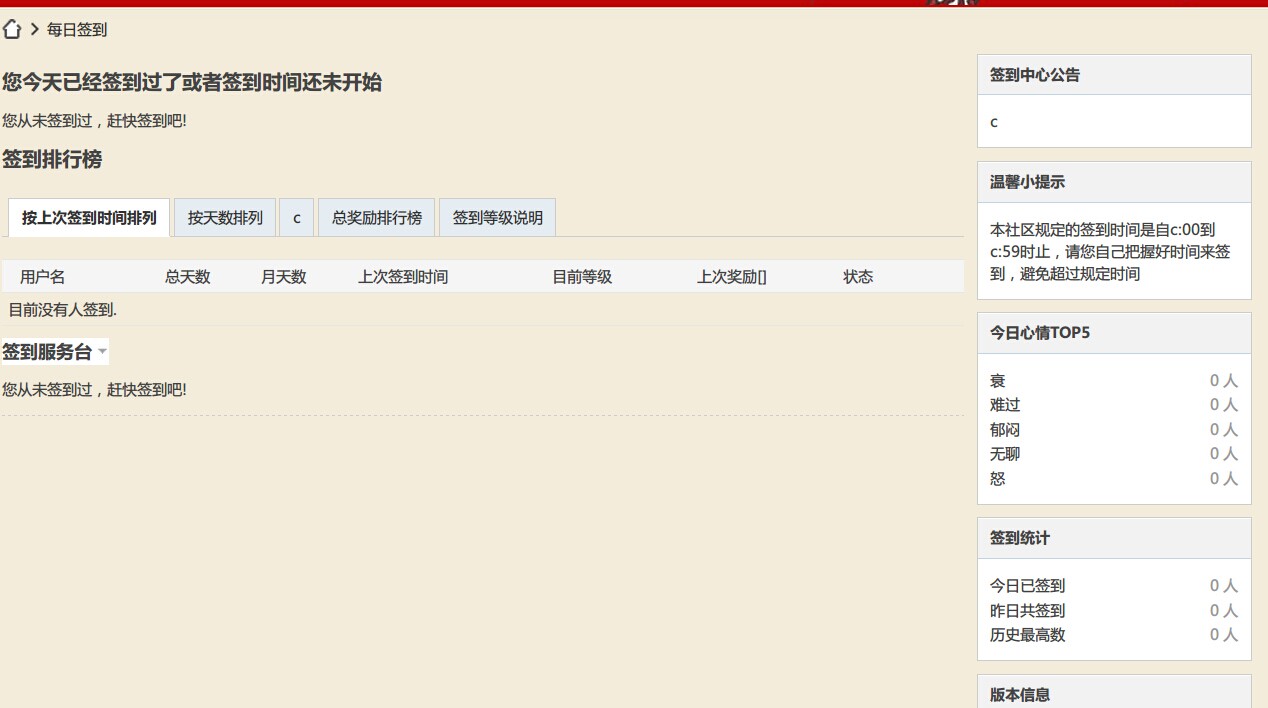Click the 总天数 column header
The height and width of the screenshot is (708, 1268).
[x=187, y=277]
